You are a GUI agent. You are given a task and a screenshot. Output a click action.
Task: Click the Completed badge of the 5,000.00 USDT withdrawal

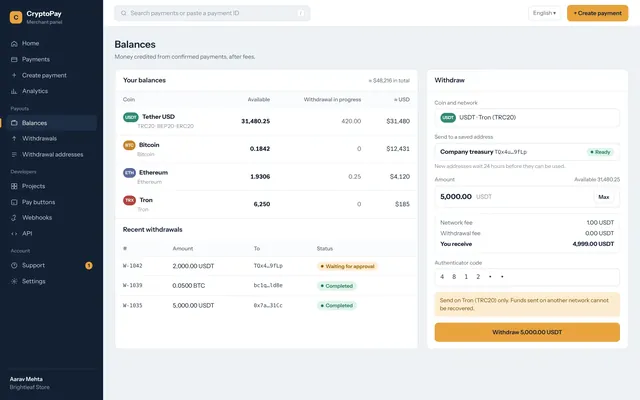click(x=337, y=305)
